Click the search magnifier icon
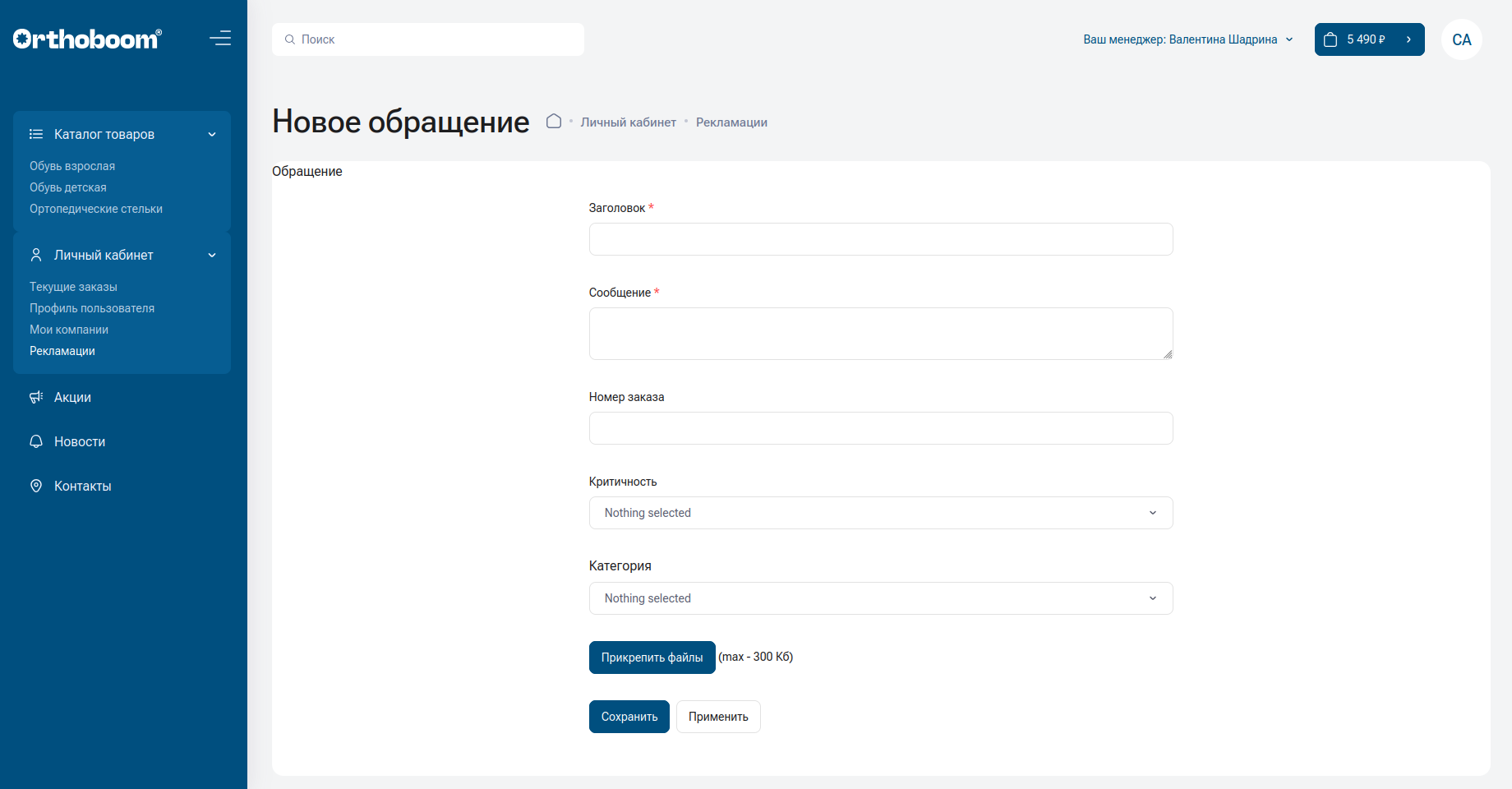The image size is (1512, 789). click(289, 39)
